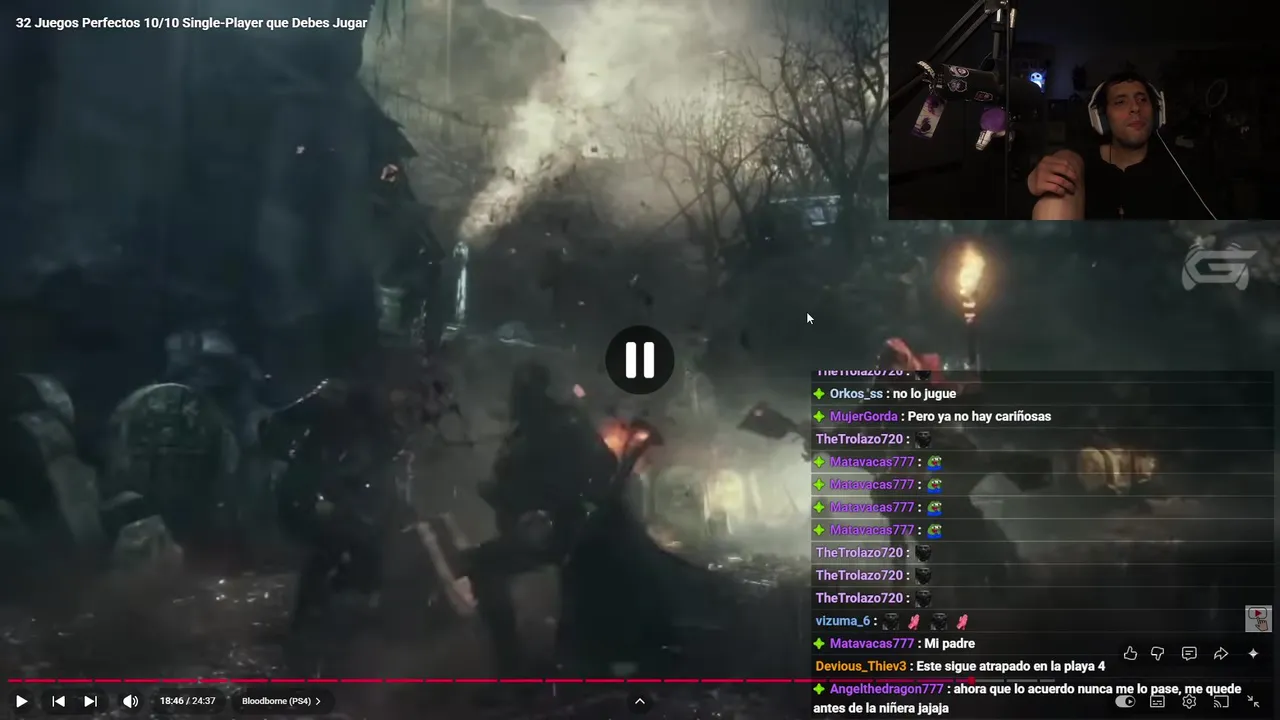This screenshot has width=1280, height=720.
Task: Click chat username Orkos_ss
Action: tap(856, 394)
